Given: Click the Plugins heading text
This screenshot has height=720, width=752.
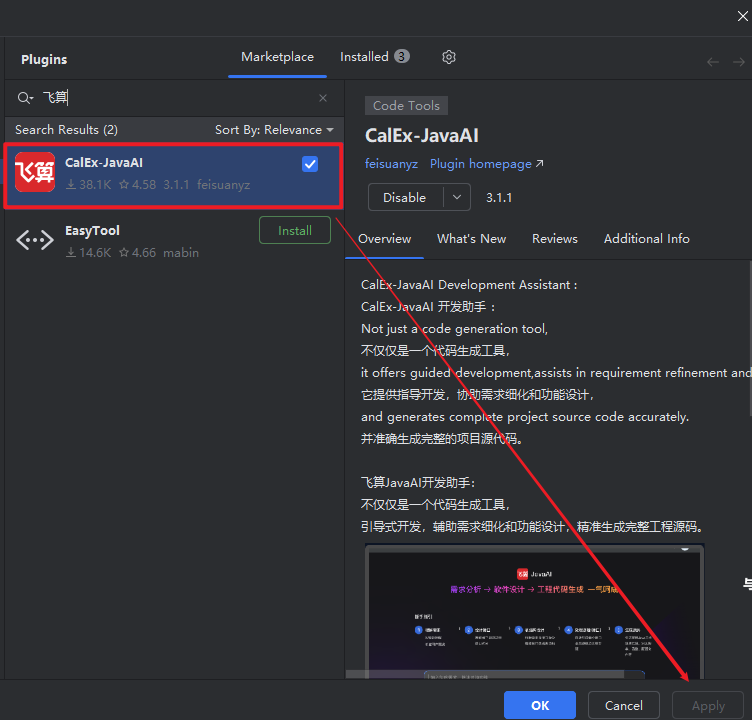Looking at the screenshot, I should pyautogui.click(x=44, y=59).
